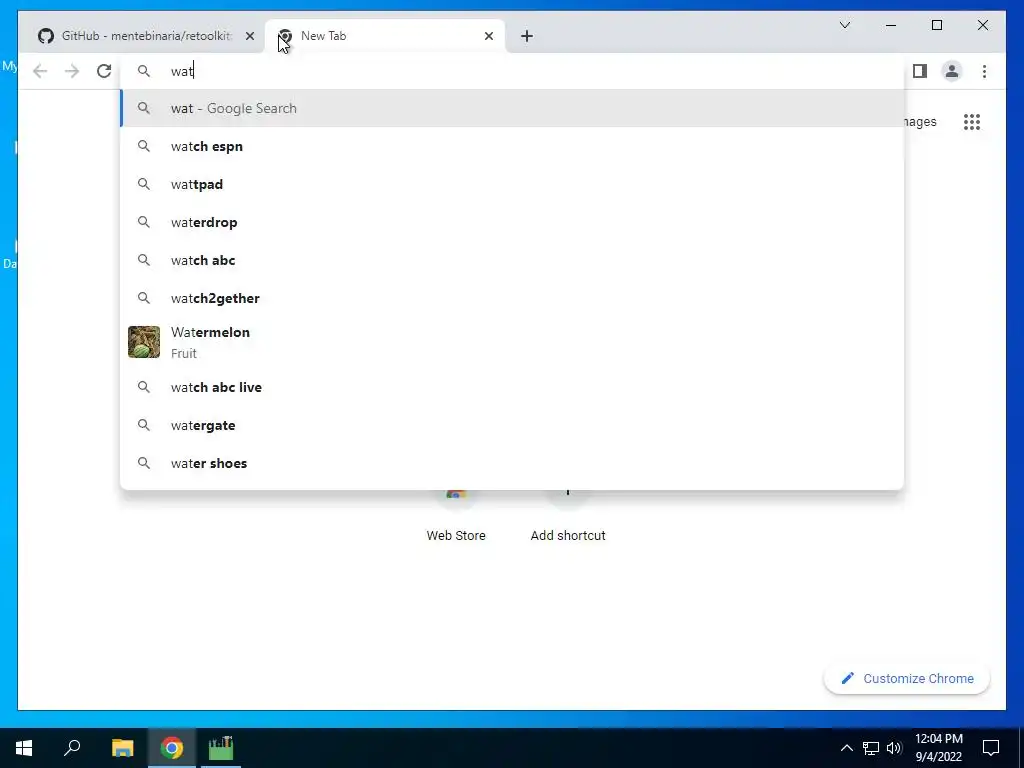Screen dimensions: 1024x768
Task: Select the 'watch abc live' suggestion
Action: pyautogui.click(x=512, y=387)
